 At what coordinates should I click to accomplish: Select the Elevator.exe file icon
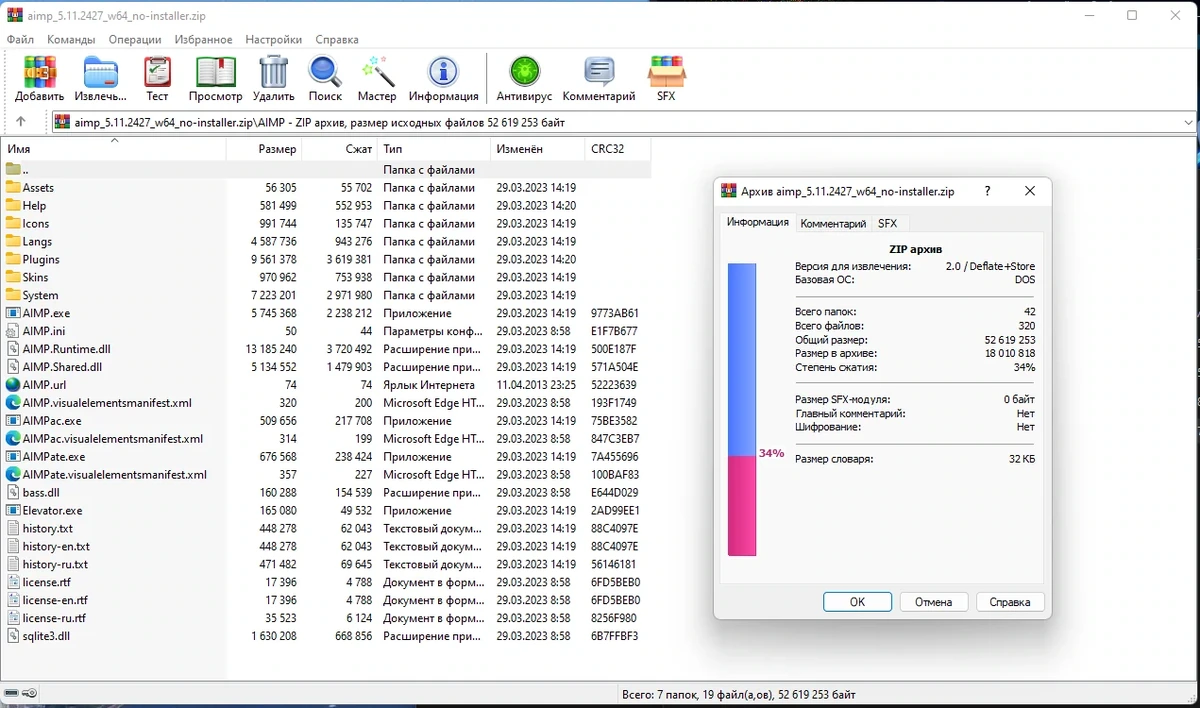click(13, 510)
